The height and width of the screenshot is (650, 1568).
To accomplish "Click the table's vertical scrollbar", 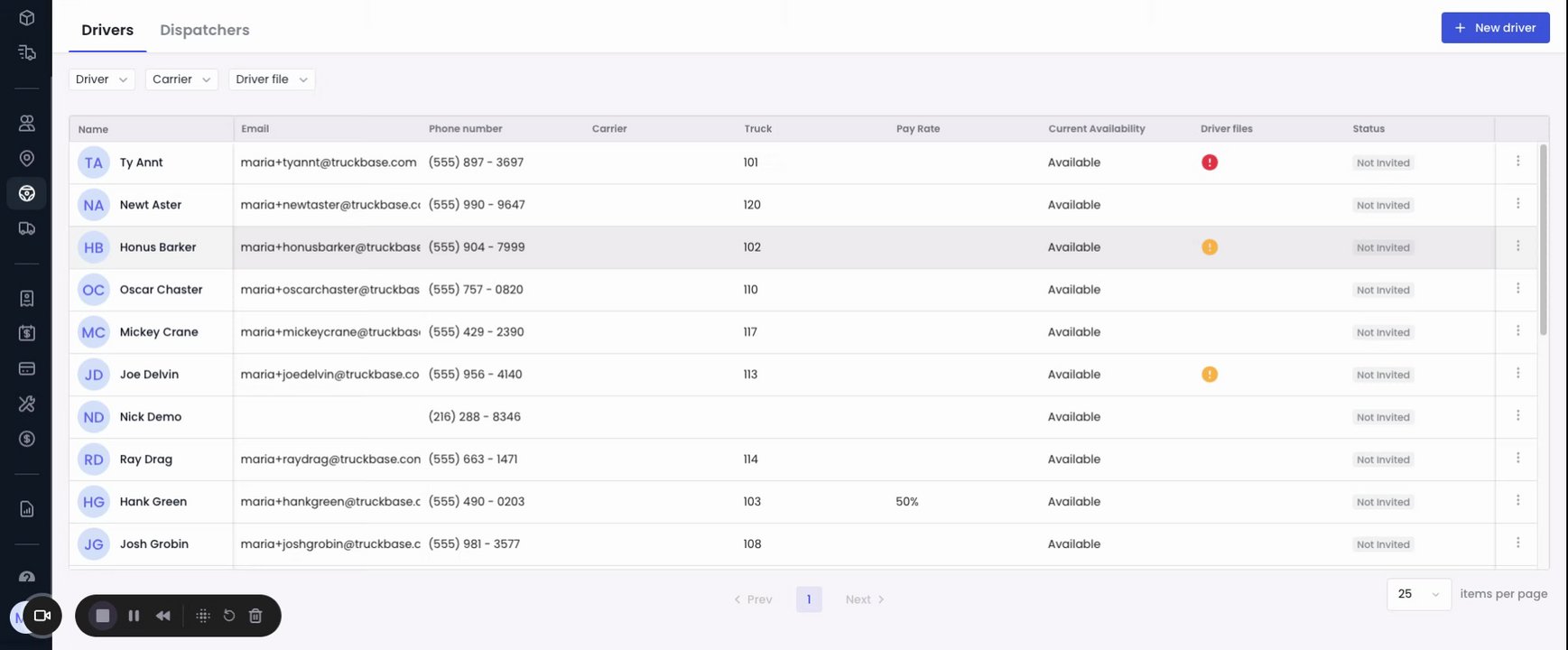I will (1543, 239).
